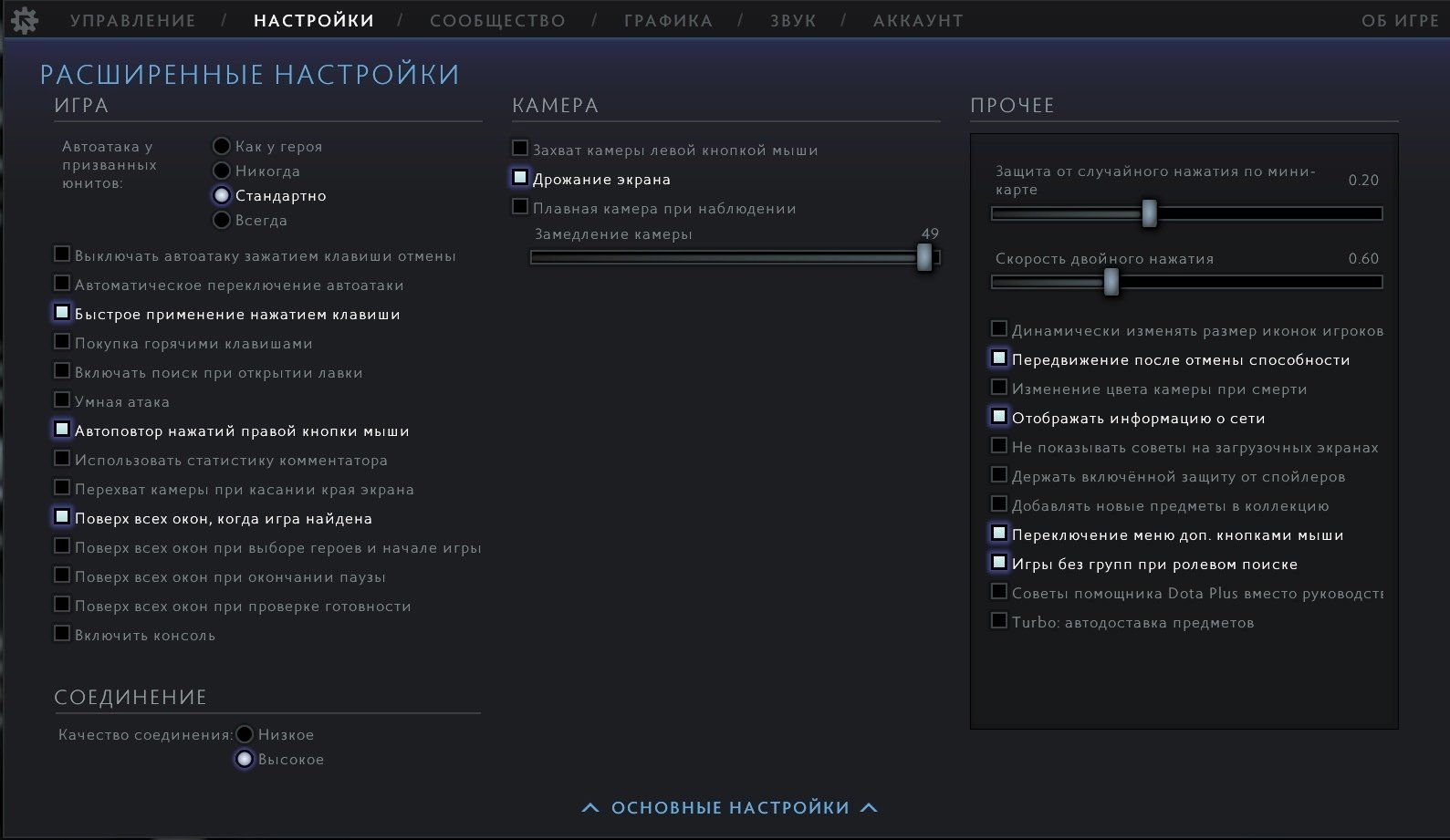Screen dimensions: 1450x840
Task: Switch to the НАСТРОЙКИ tab
Action: click(x=314, y=20)
